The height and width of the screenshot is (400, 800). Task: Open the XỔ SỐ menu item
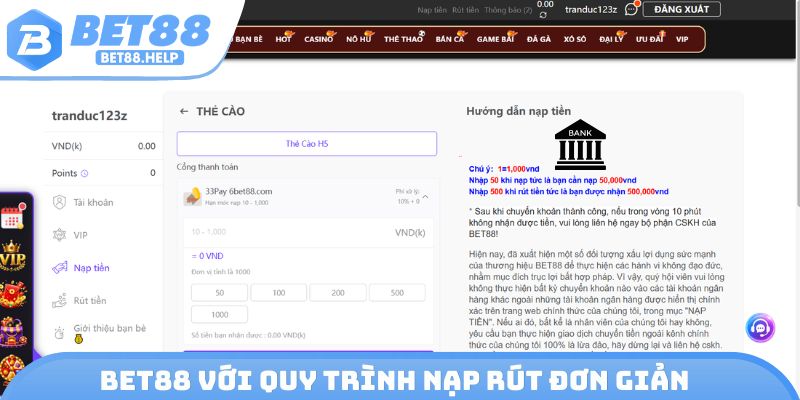click(x=575, y=39)
